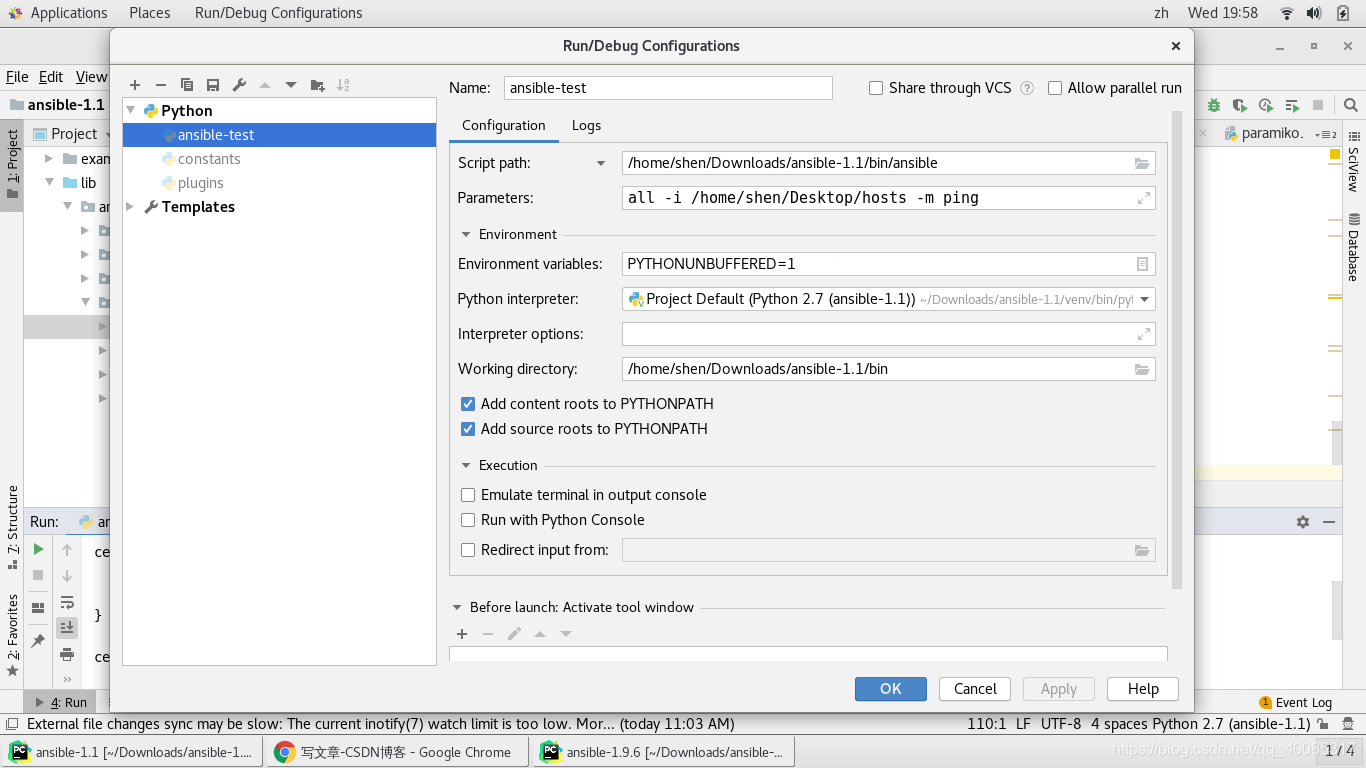Check Run with Python Console
The image size is (1366, 768).
[x=468, y=520]
